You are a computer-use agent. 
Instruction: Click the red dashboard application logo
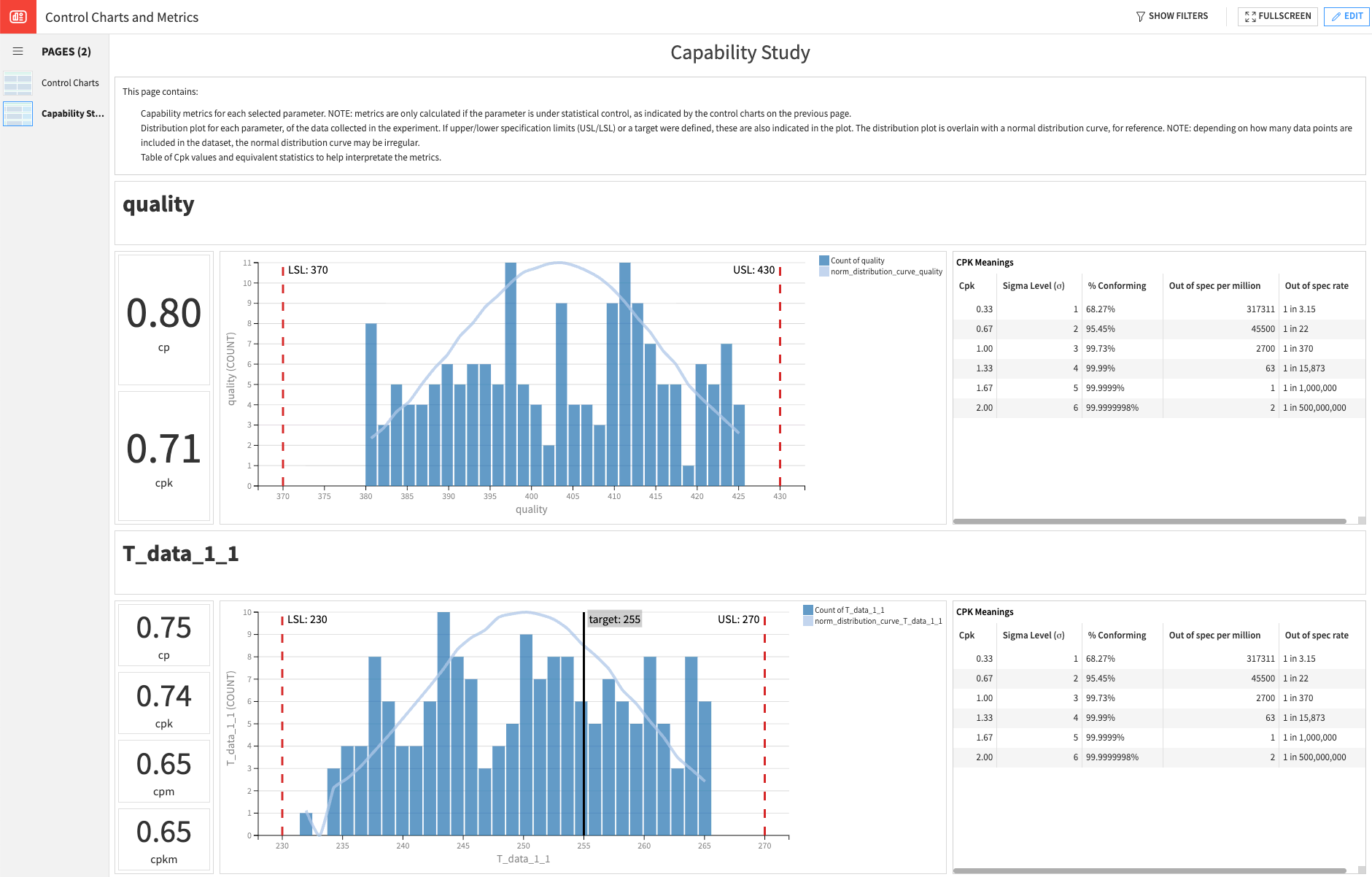tap(17, 17)
